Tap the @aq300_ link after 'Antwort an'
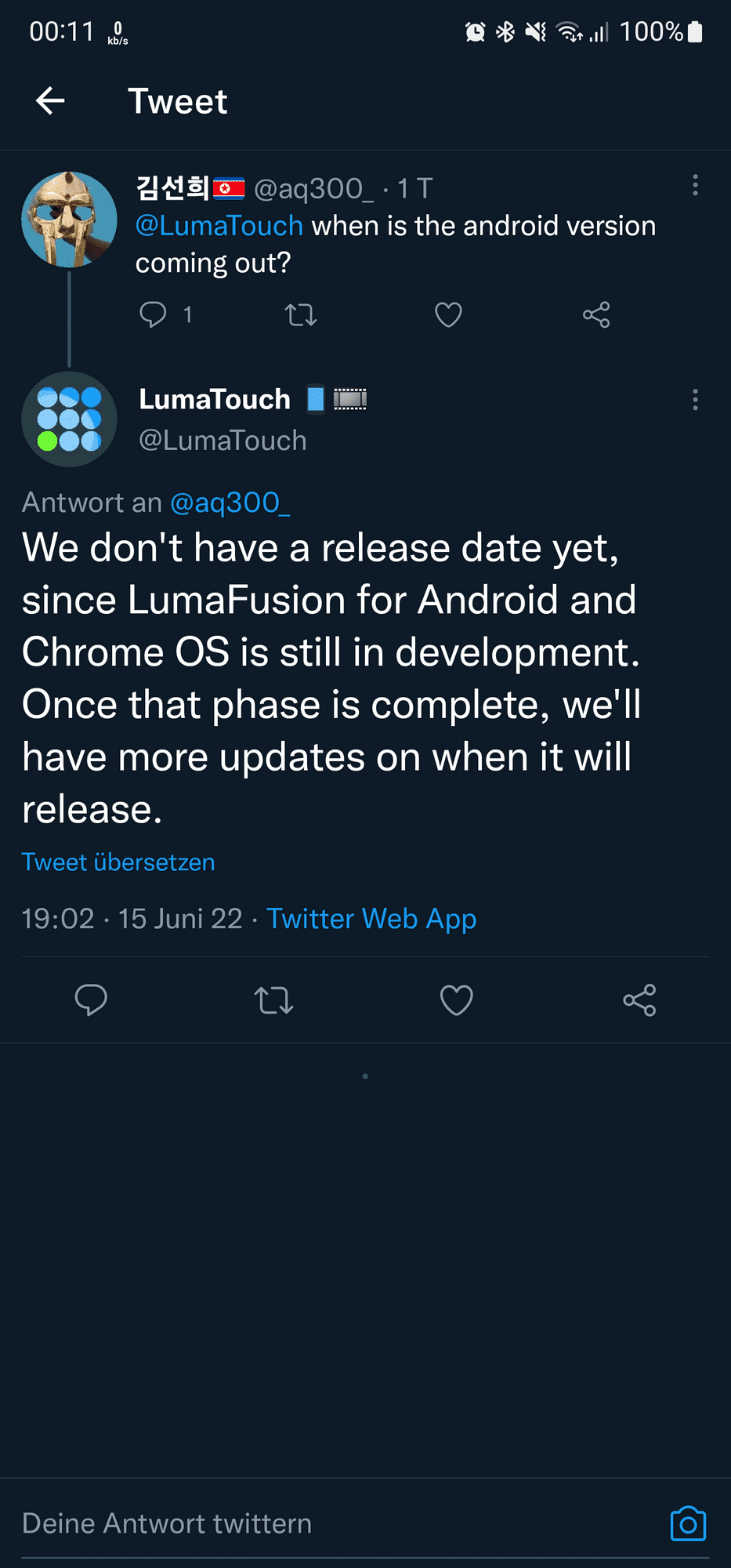The width and height of the screenshot is (731, 1568). coord(230,503)
